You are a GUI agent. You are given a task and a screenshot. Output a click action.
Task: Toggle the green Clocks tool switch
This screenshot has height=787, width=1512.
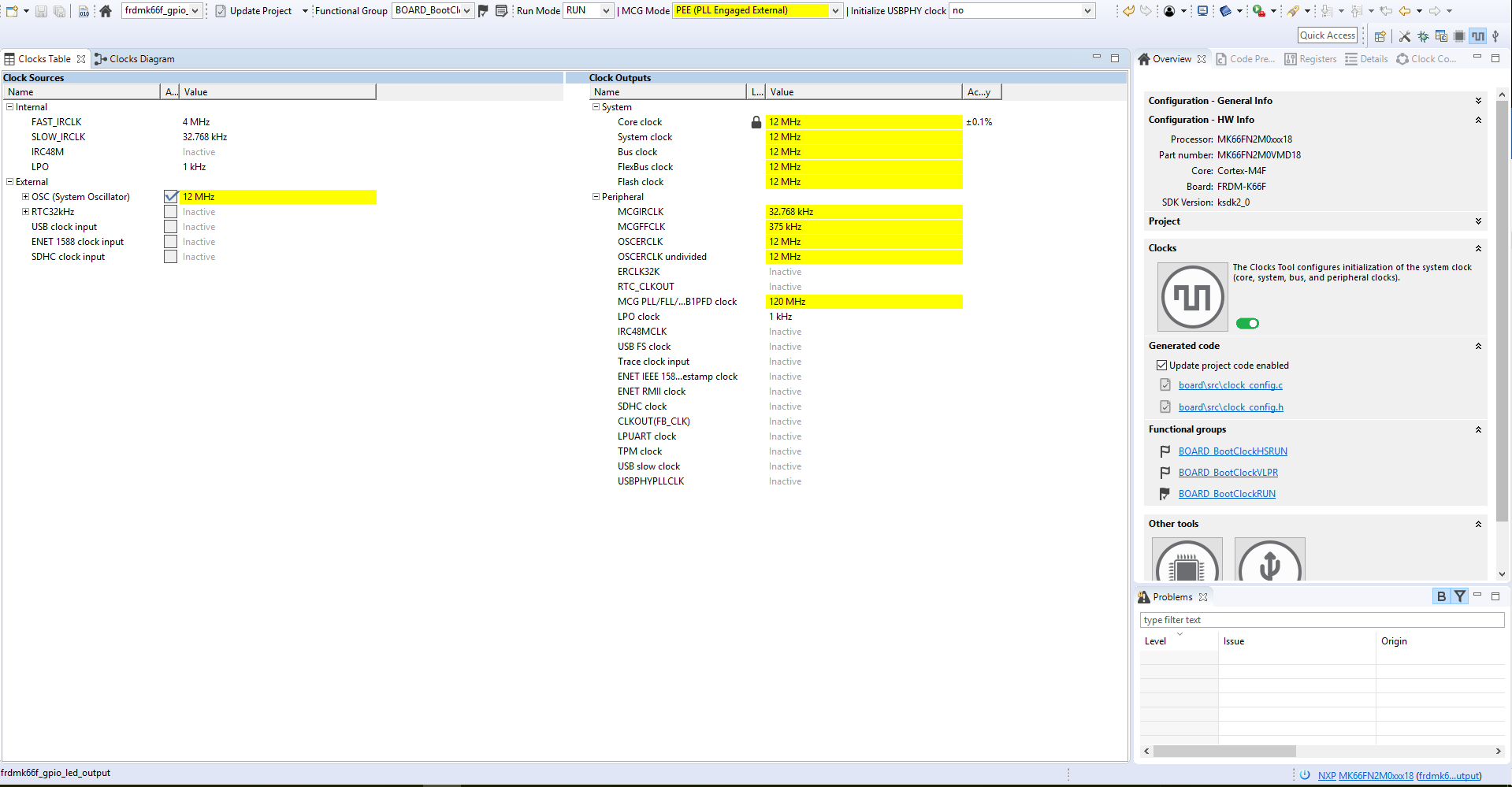coord(1247,324)
